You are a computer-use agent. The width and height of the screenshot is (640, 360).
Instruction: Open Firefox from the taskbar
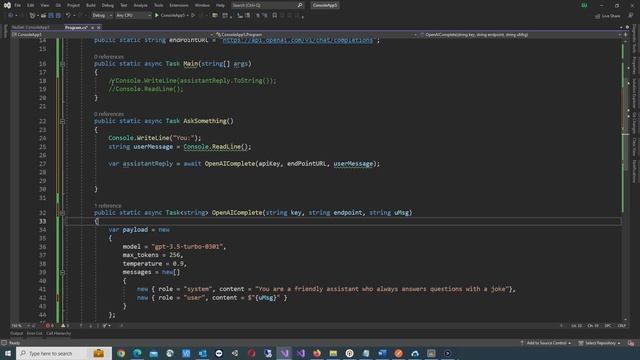coord(317,353)
